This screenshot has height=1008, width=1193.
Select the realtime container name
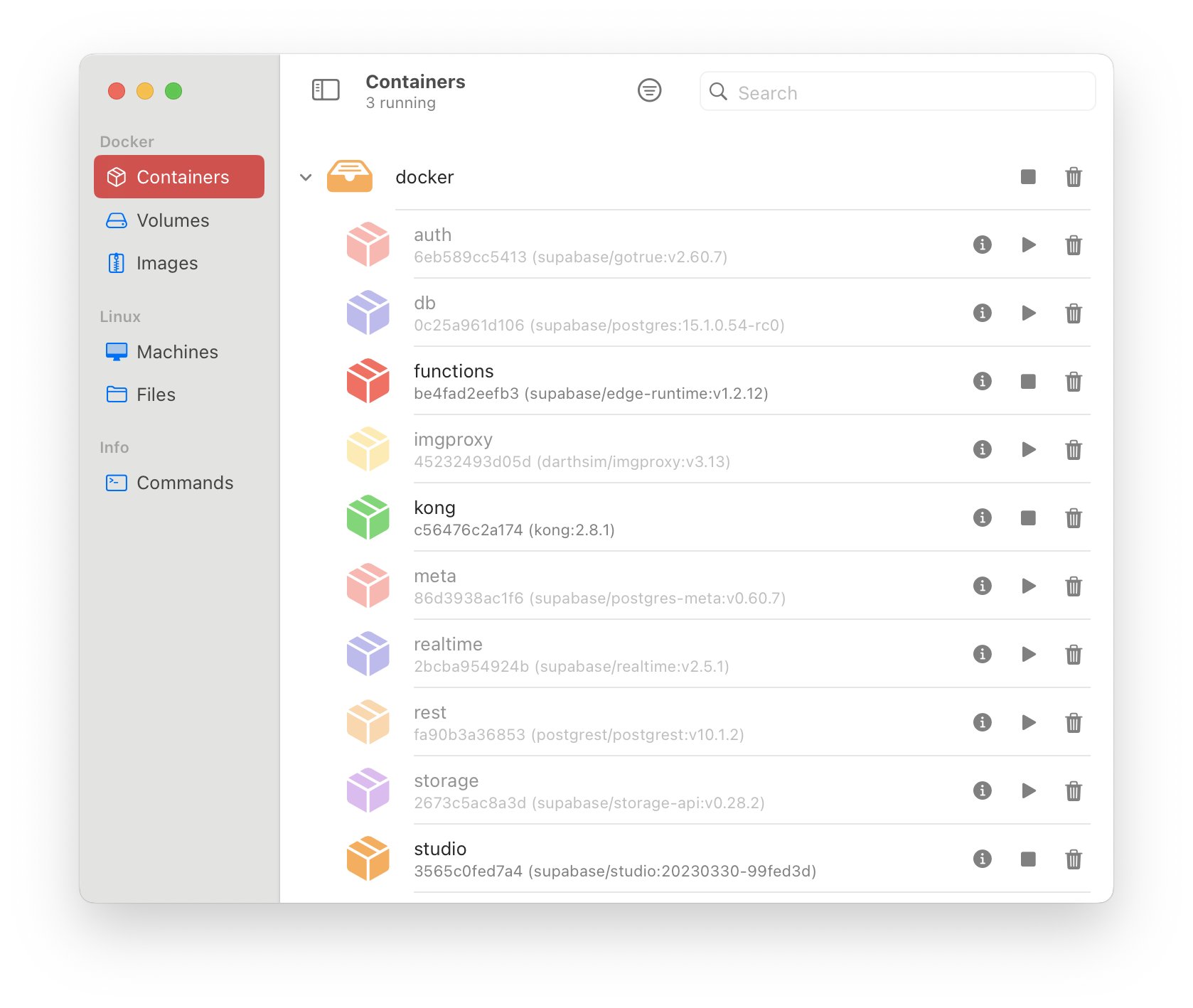tap(448, 644)
